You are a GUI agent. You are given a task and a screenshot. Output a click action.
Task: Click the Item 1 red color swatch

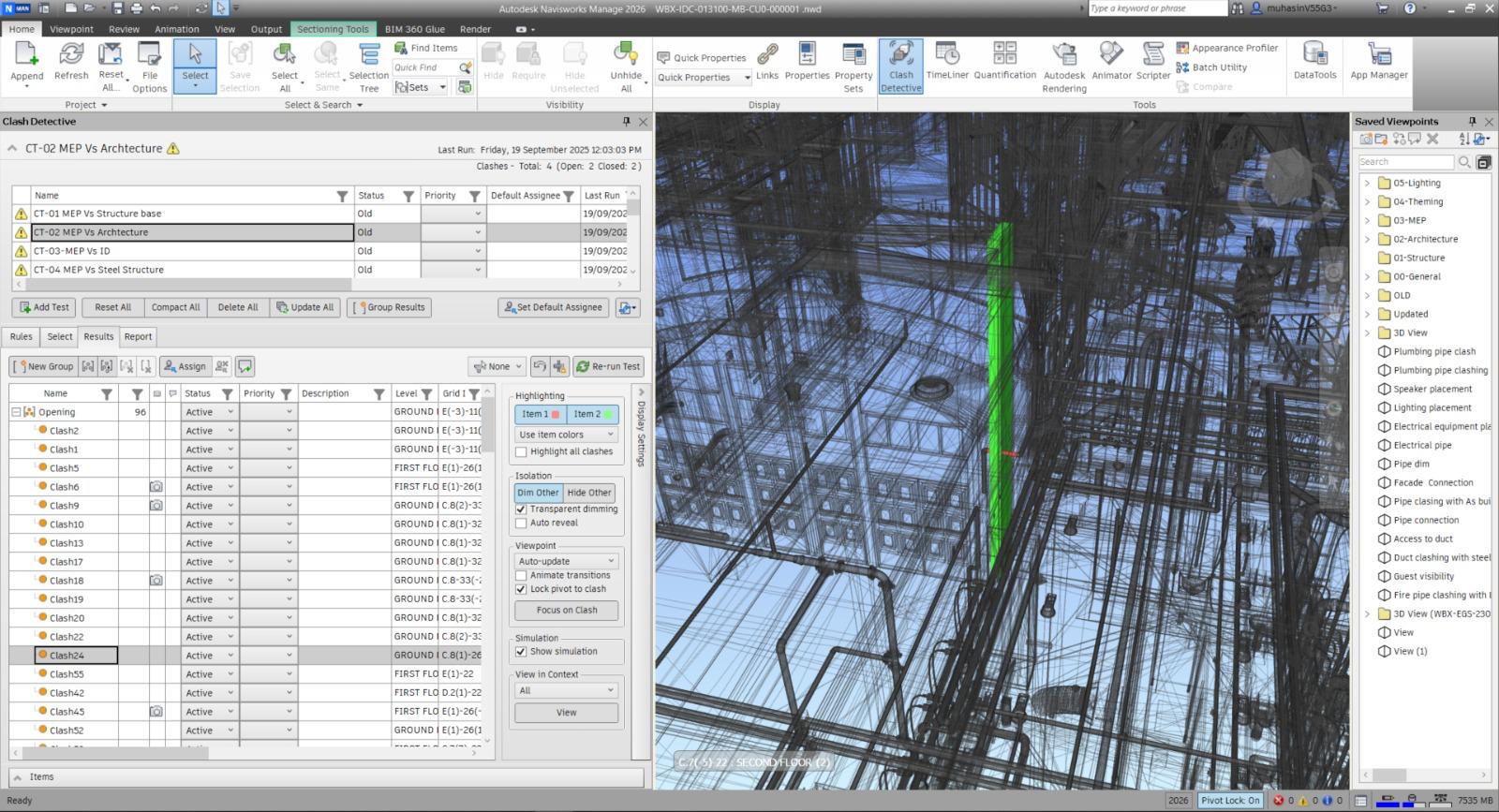556,414
